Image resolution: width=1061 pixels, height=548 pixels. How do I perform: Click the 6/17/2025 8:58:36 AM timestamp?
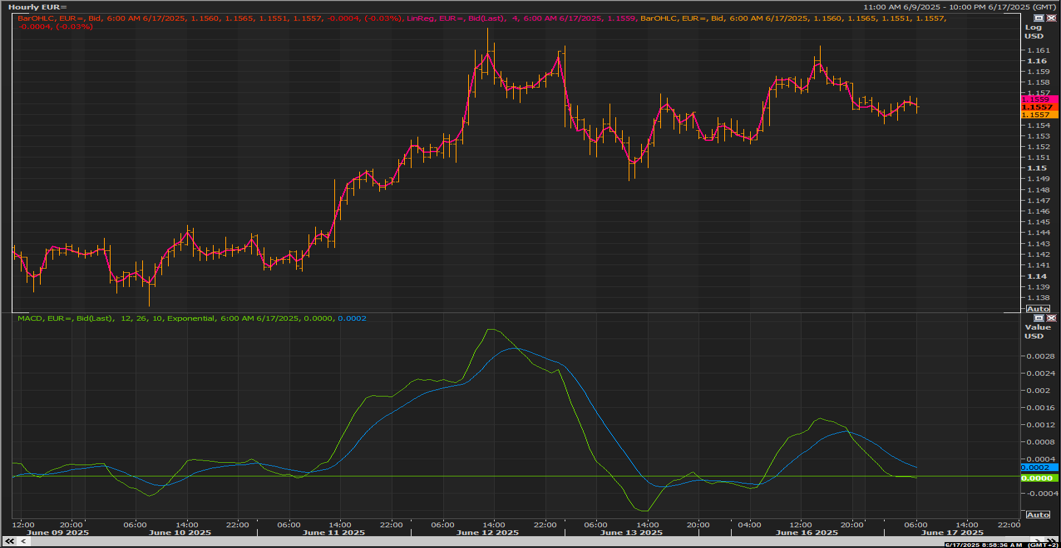983,545
